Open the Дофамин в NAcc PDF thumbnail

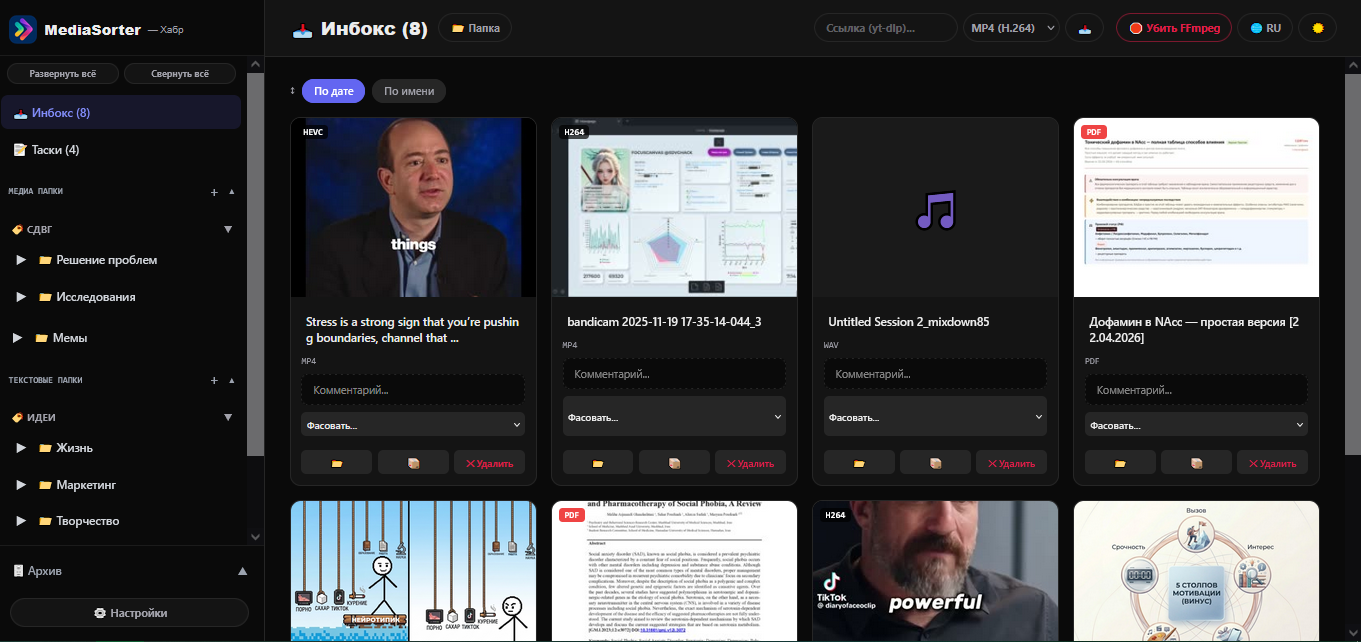coord(1196,207)
